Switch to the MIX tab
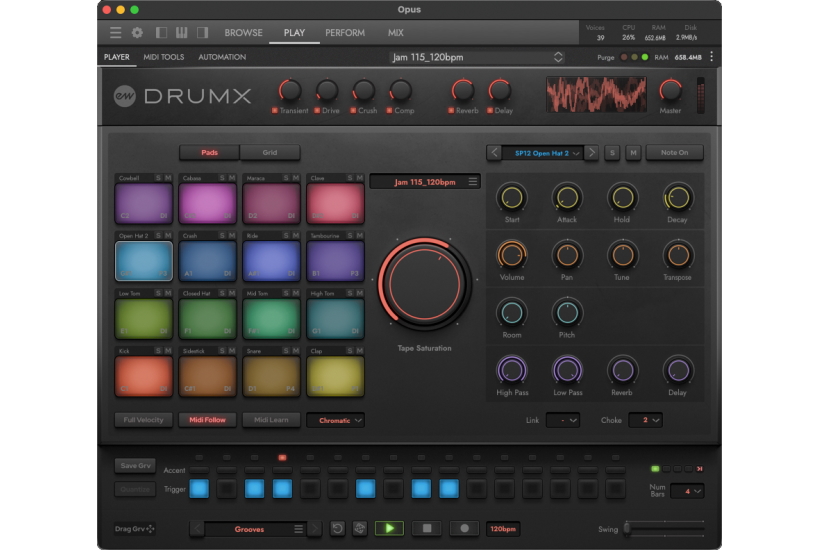The image size is (820, 550). (x=396, y=32)
